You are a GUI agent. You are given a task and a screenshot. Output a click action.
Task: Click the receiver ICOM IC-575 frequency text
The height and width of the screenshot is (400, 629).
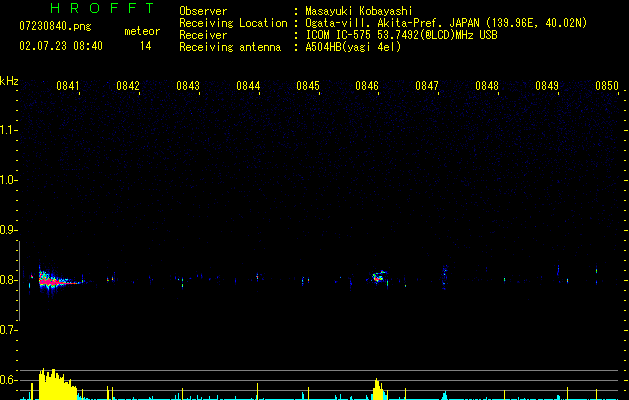401,35
